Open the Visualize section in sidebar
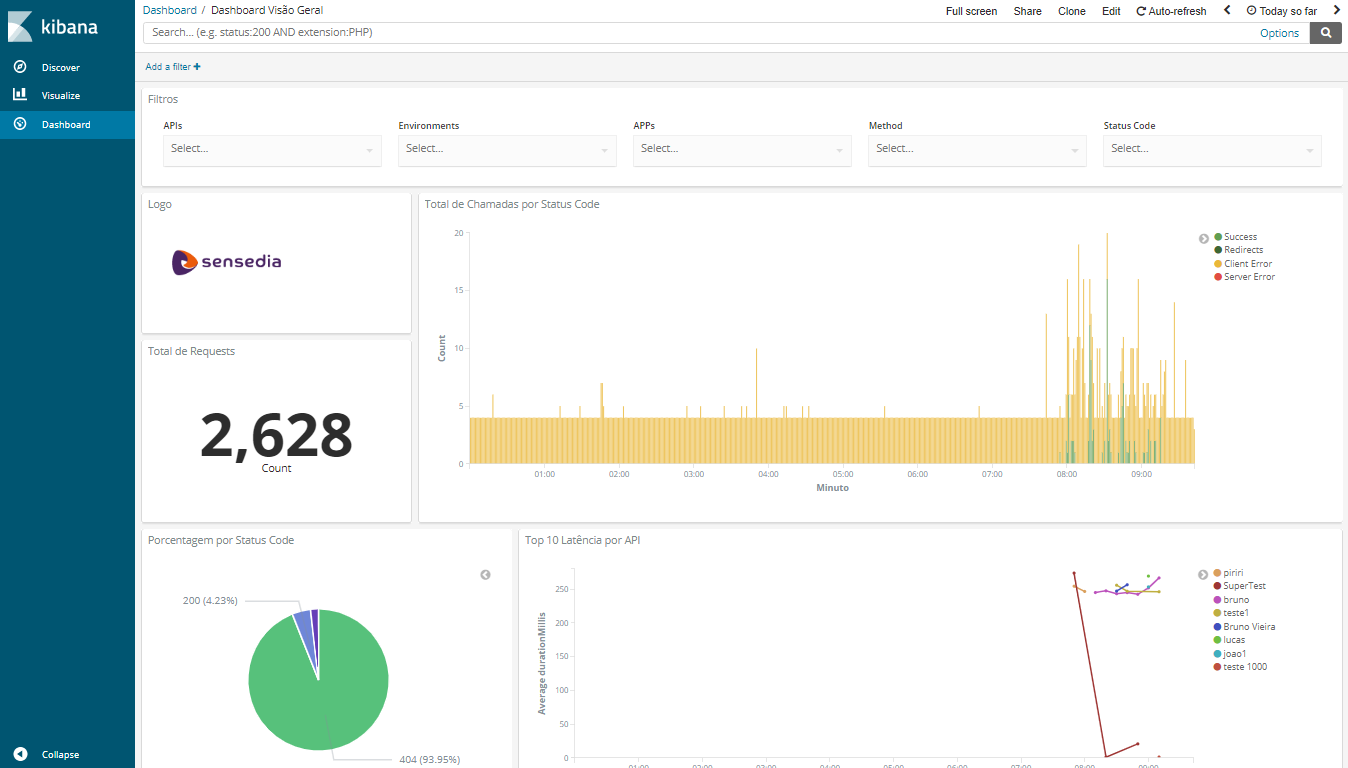Image resolution: width=1348 pixels, height=768 pixels. [x=63, y=94]
